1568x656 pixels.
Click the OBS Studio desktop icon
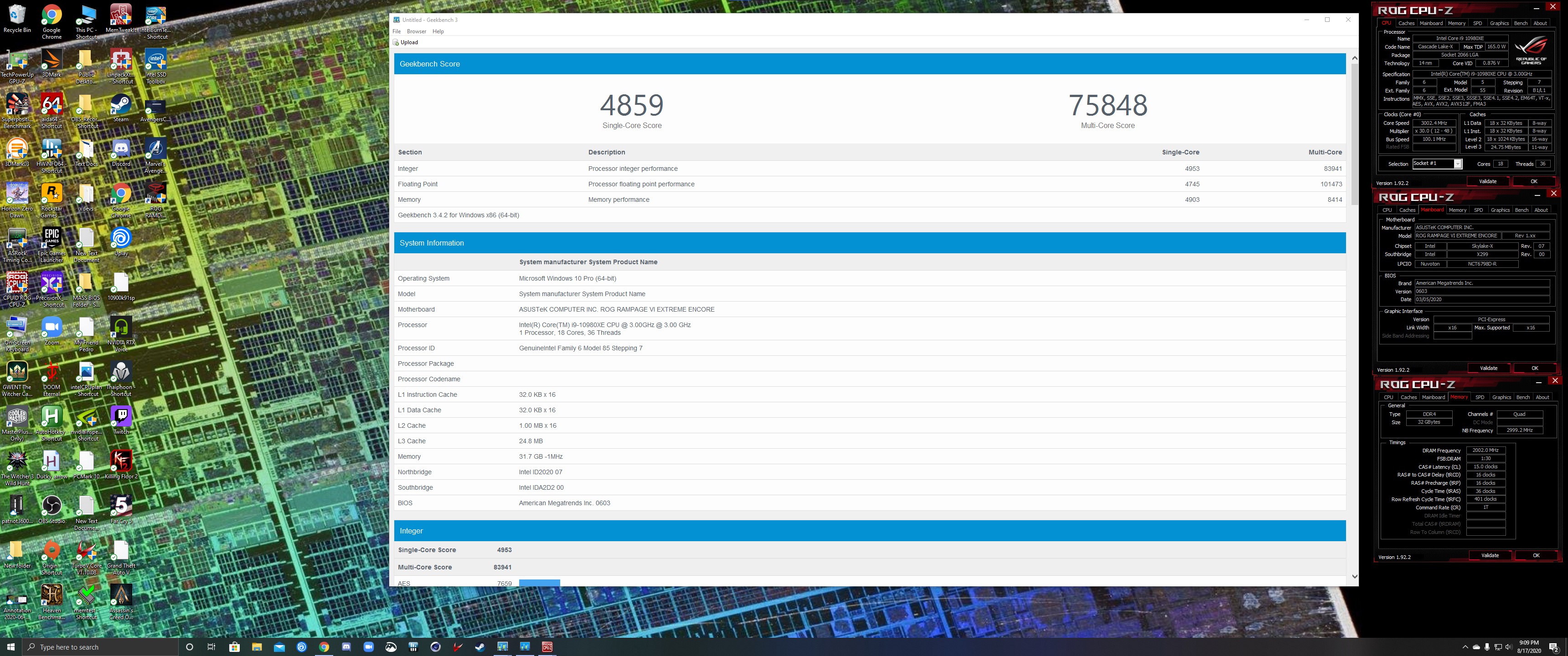[52, 509]
